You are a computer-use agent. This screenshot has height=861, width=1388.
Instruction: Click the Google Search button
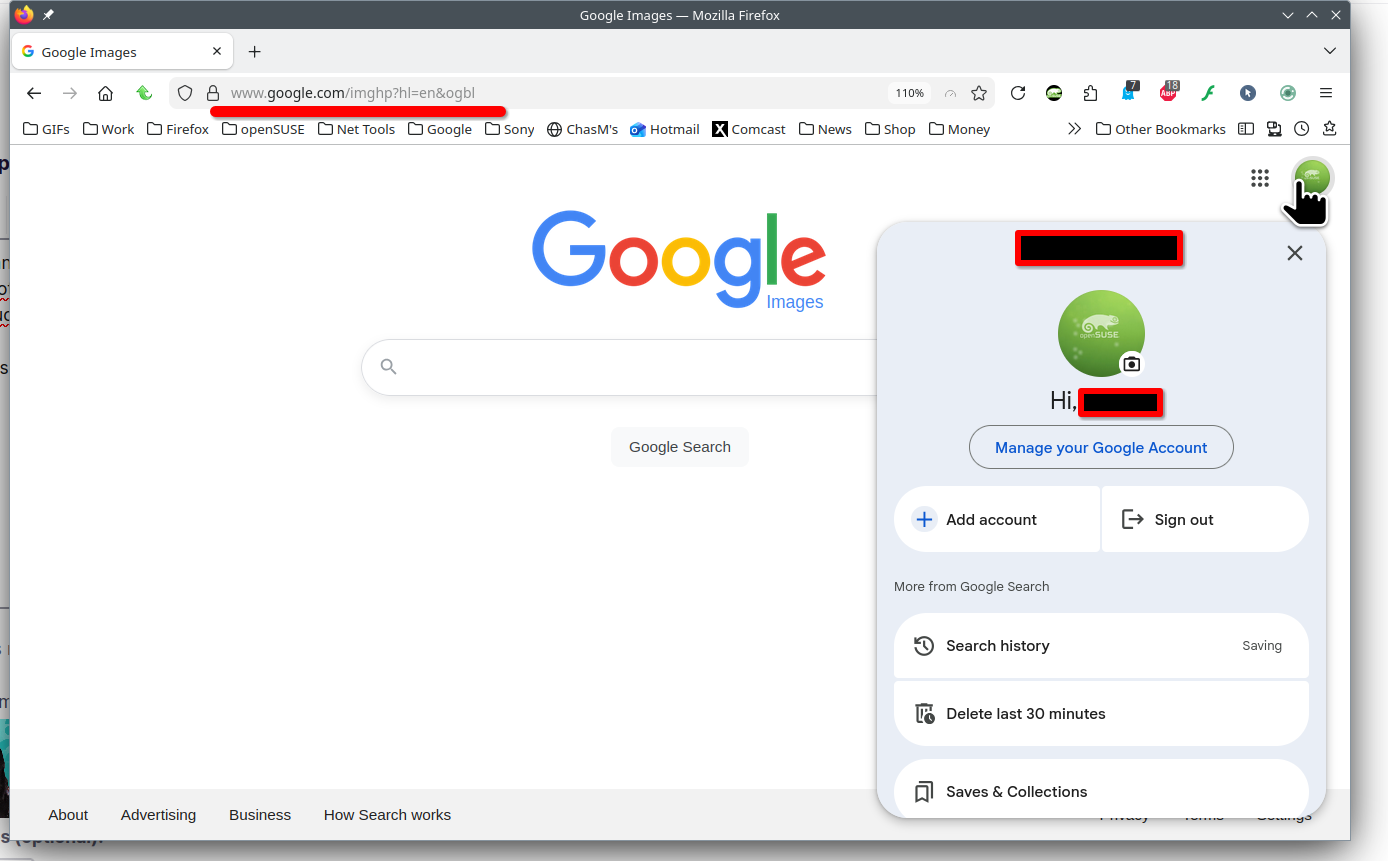(680, 447)
